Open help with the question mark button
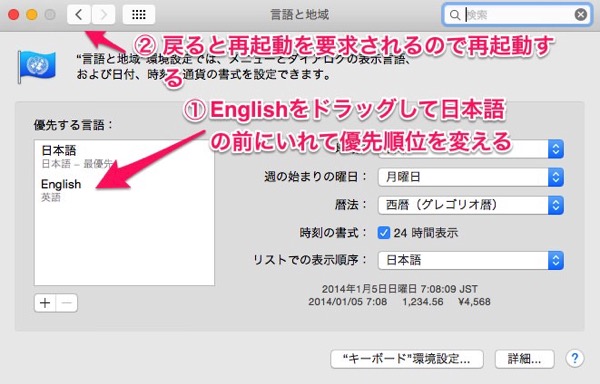The height and width of the screenshot is (384, 600). tap(574, 358)
